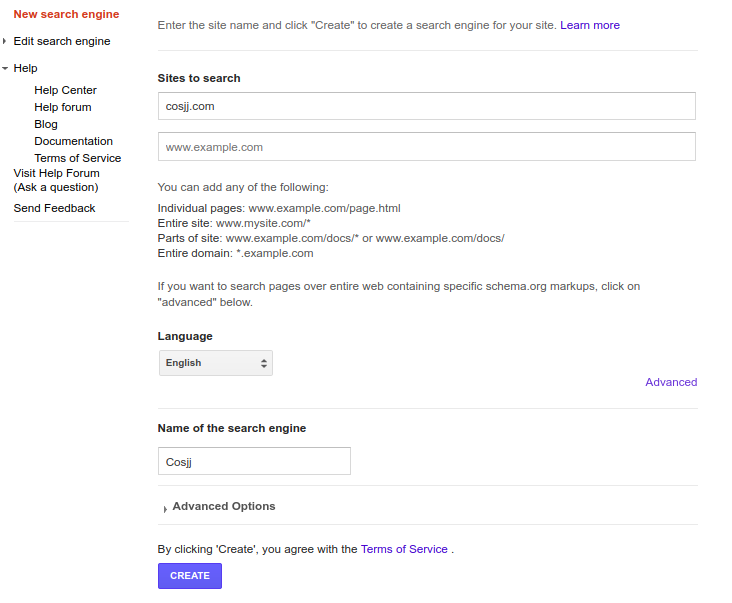Open Help Center link

65,90
